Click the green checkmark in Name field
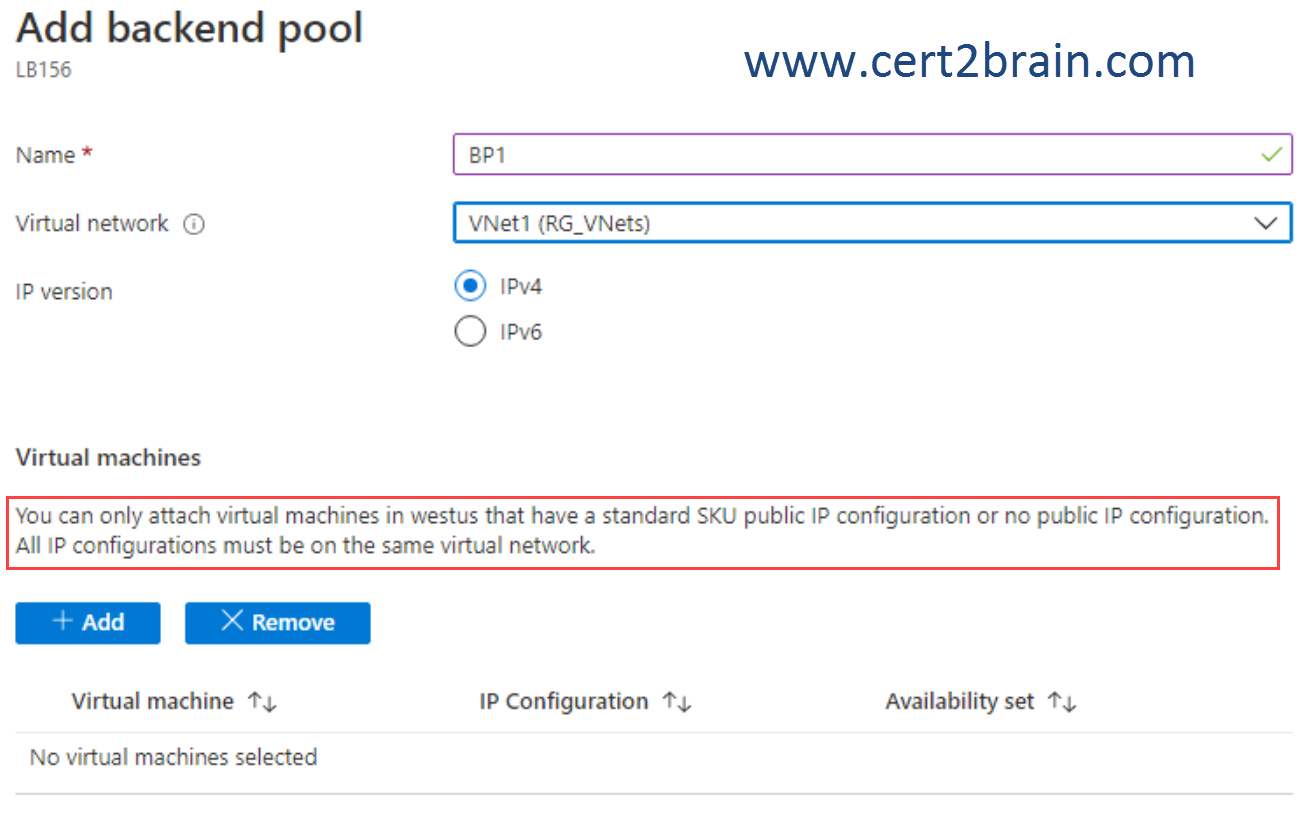The width and height of the screenshot is (1315, 821). click(x=1271, y=156)
